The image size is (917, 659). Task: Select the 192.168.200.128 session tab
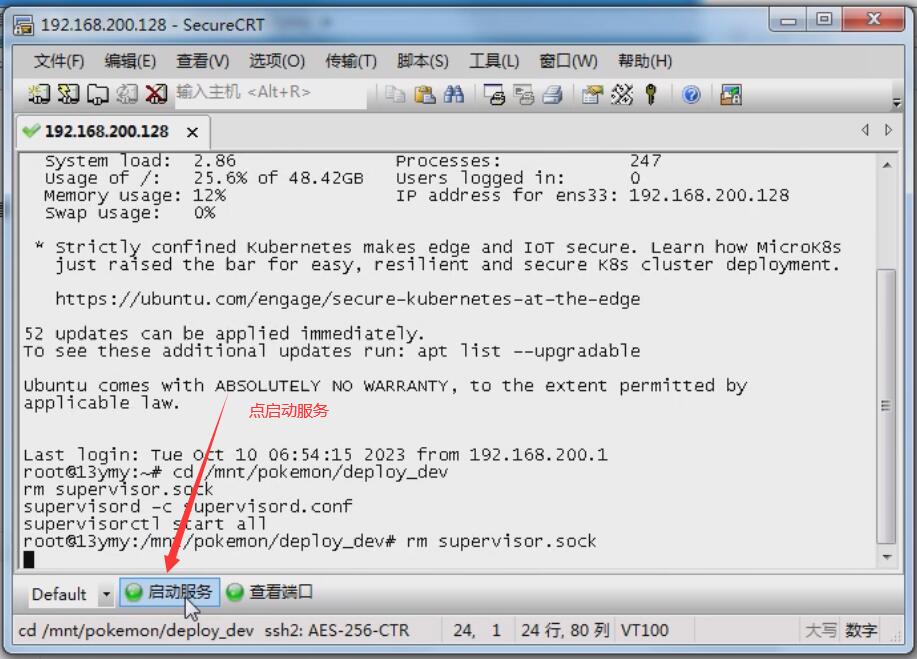click(x=106, y=131)
